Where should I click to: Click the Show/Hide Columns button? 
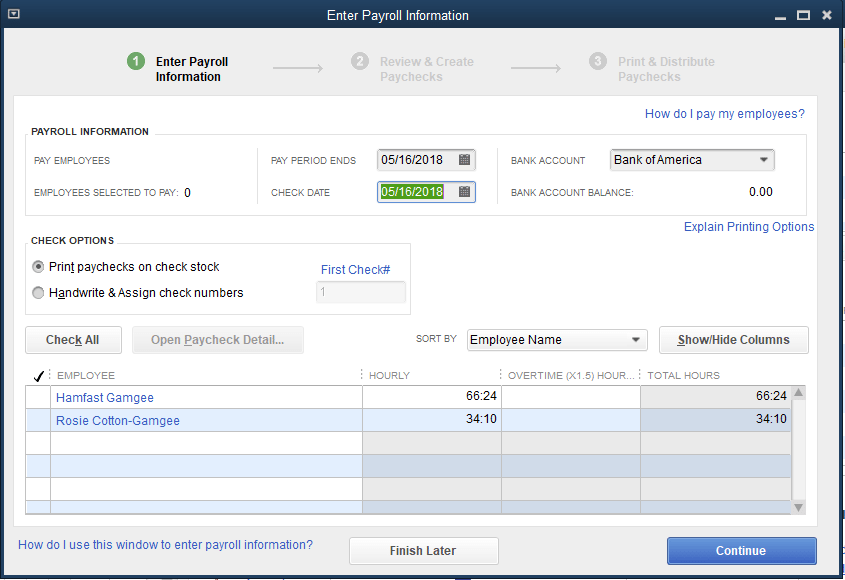pos(733,340)
